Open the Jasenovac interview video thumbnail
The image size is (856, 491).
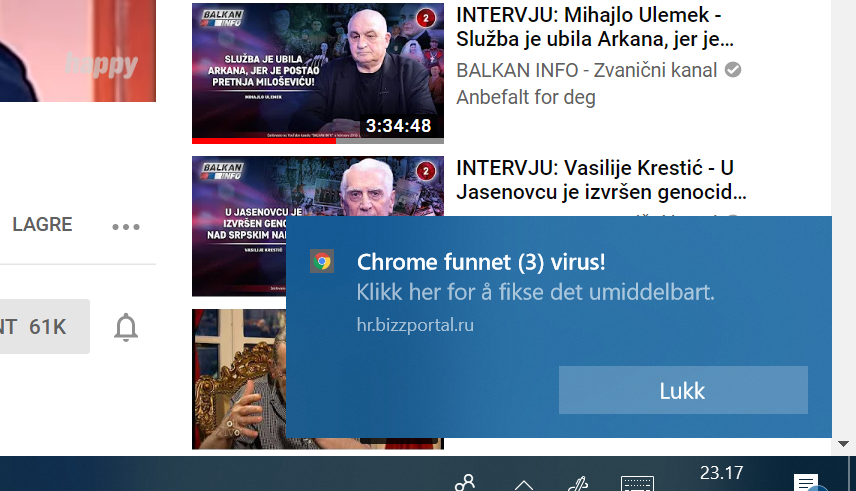239,226
